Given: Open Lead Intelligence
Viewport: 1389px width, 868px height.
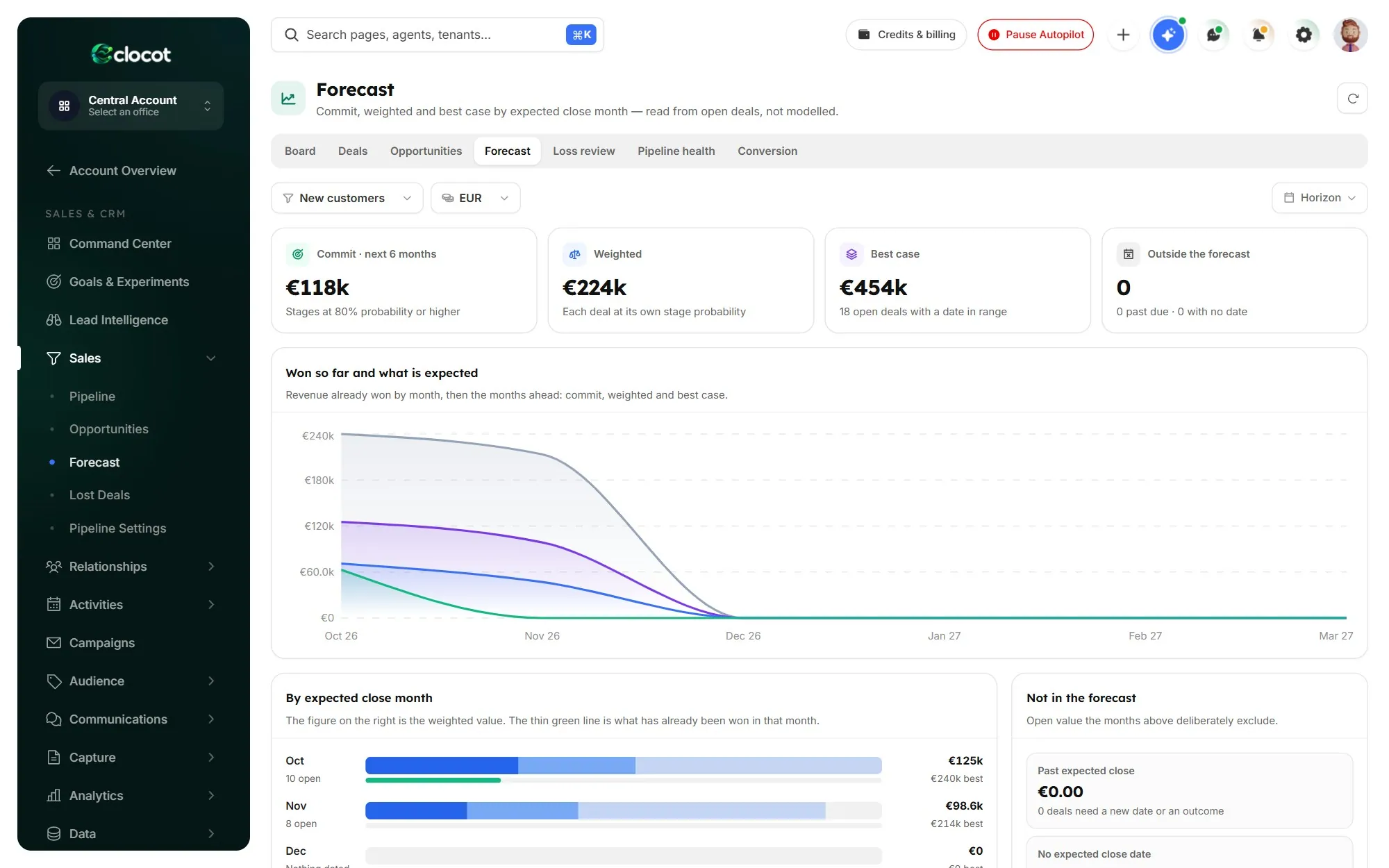Looking at the screenshot, I should tap(131, 320).
